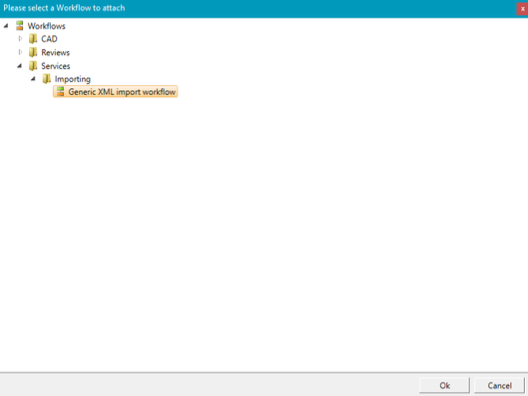Select the Importing folder label

tap(73, 79)
